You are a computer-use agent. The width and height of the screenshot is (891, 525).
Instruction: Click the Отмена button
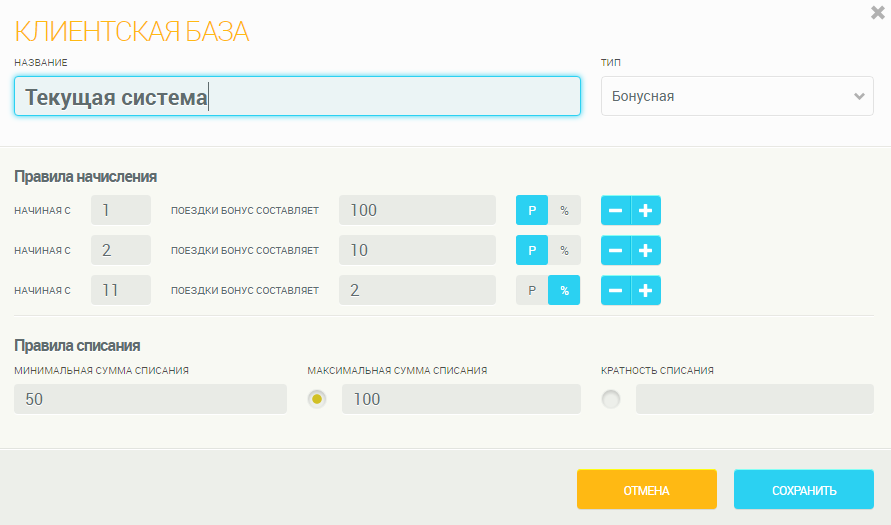646,490
